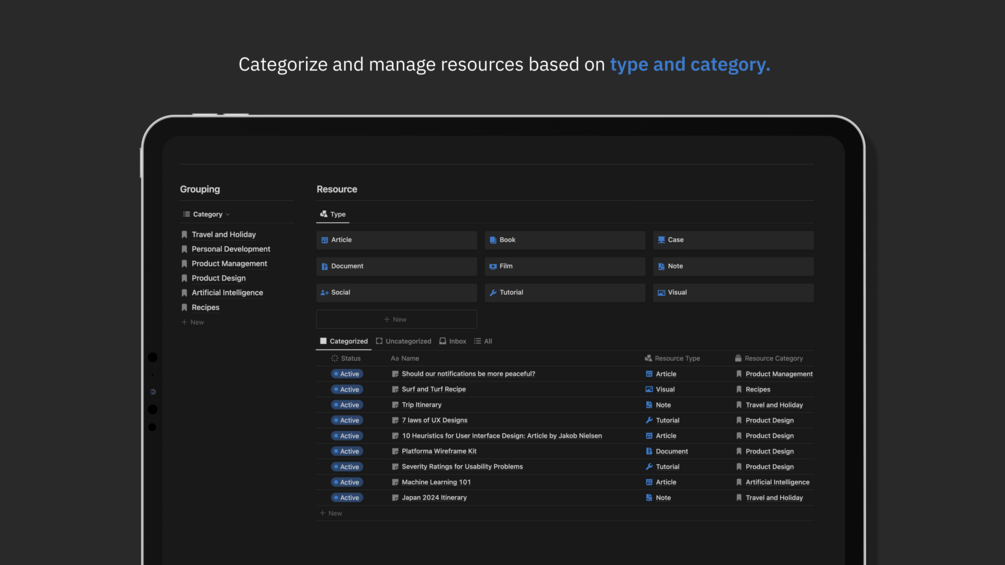Open Product Design category in Grouping list
Viewport: 1005px width, 565px height.
[x=218, y=278]
